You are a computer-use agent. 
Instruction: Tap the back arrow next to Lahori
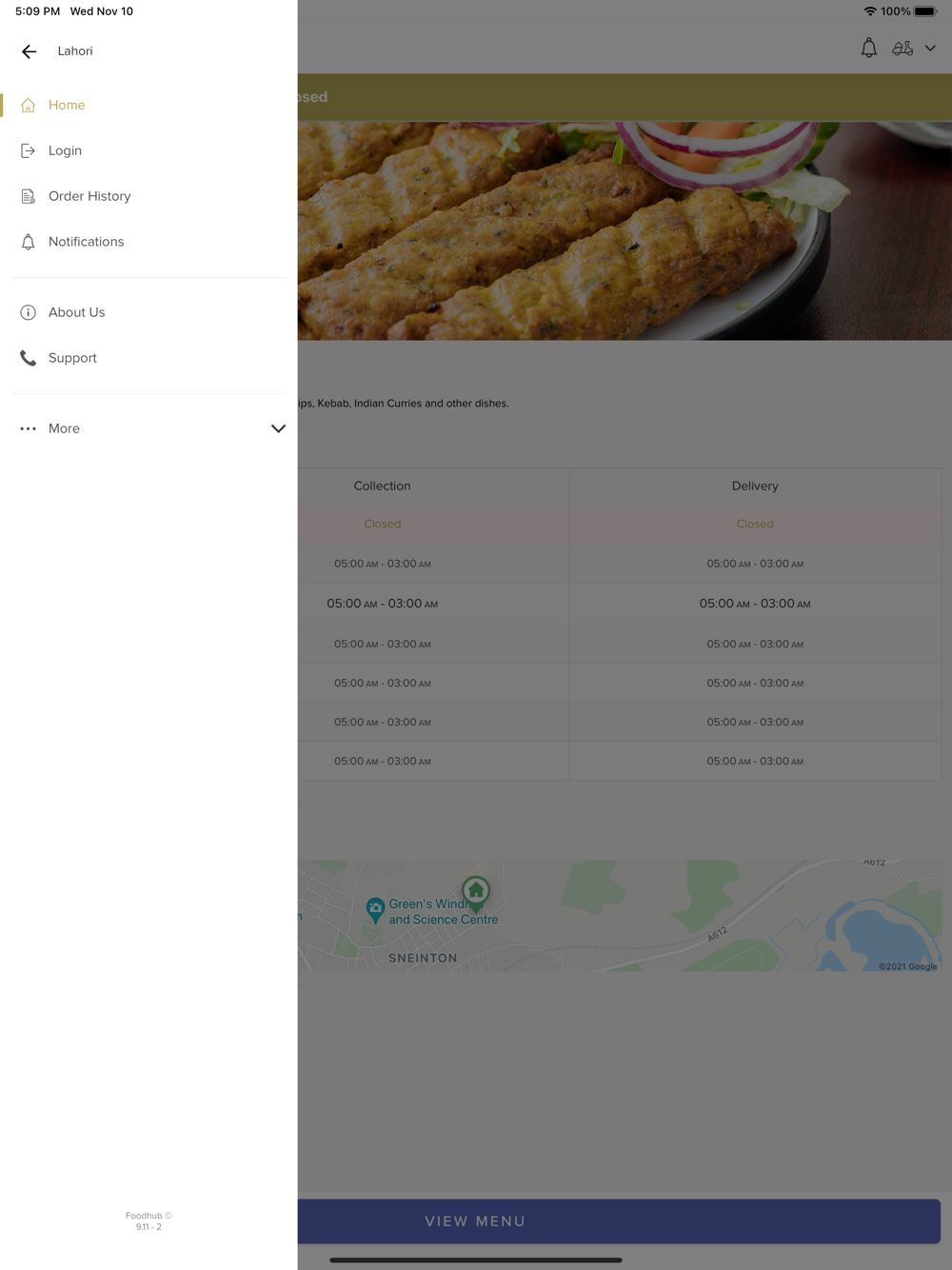point(29,51)
